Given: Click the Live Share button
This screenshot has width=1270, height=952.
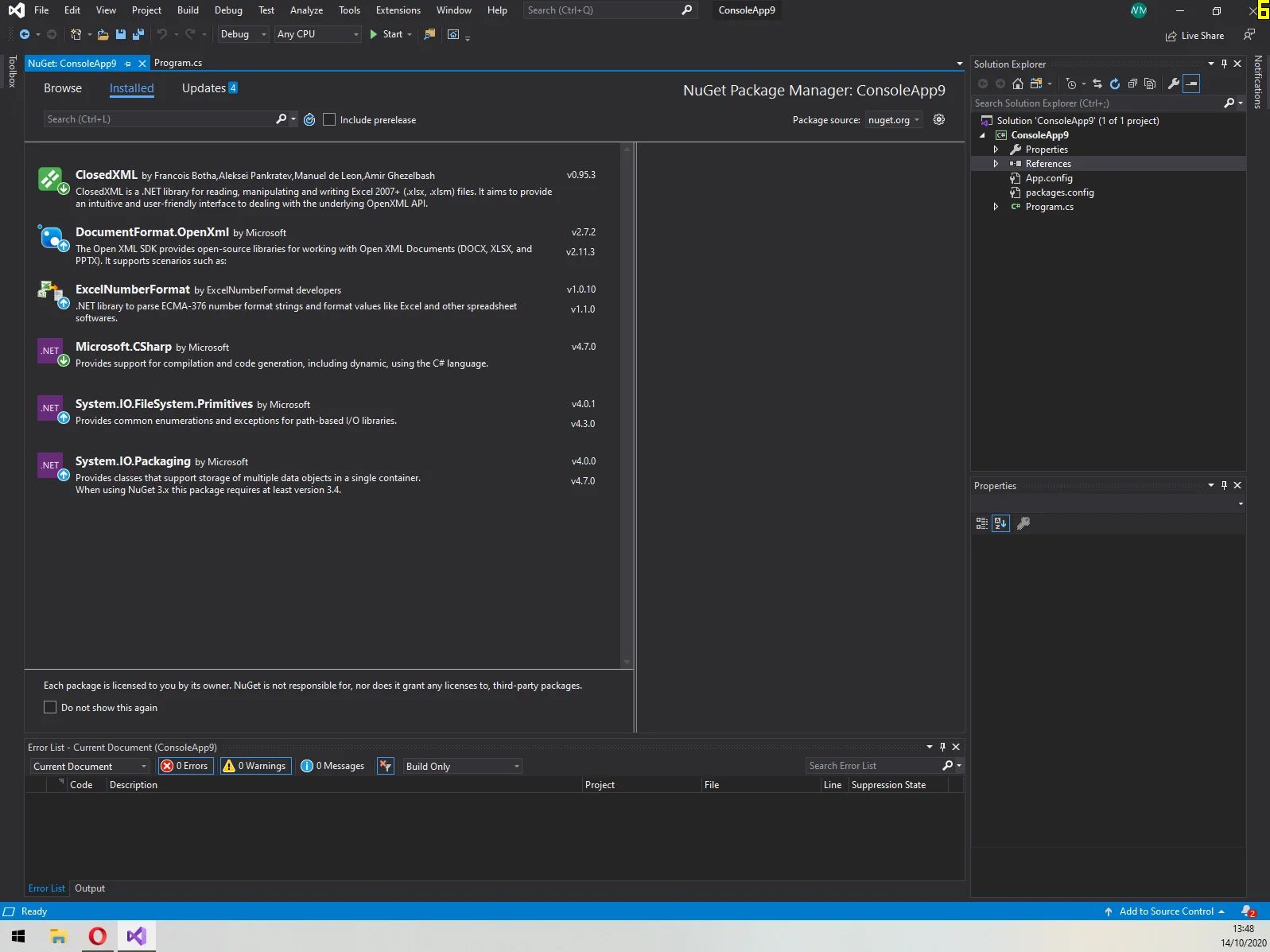Looking at the screenshot, I should coord(1194,36).
